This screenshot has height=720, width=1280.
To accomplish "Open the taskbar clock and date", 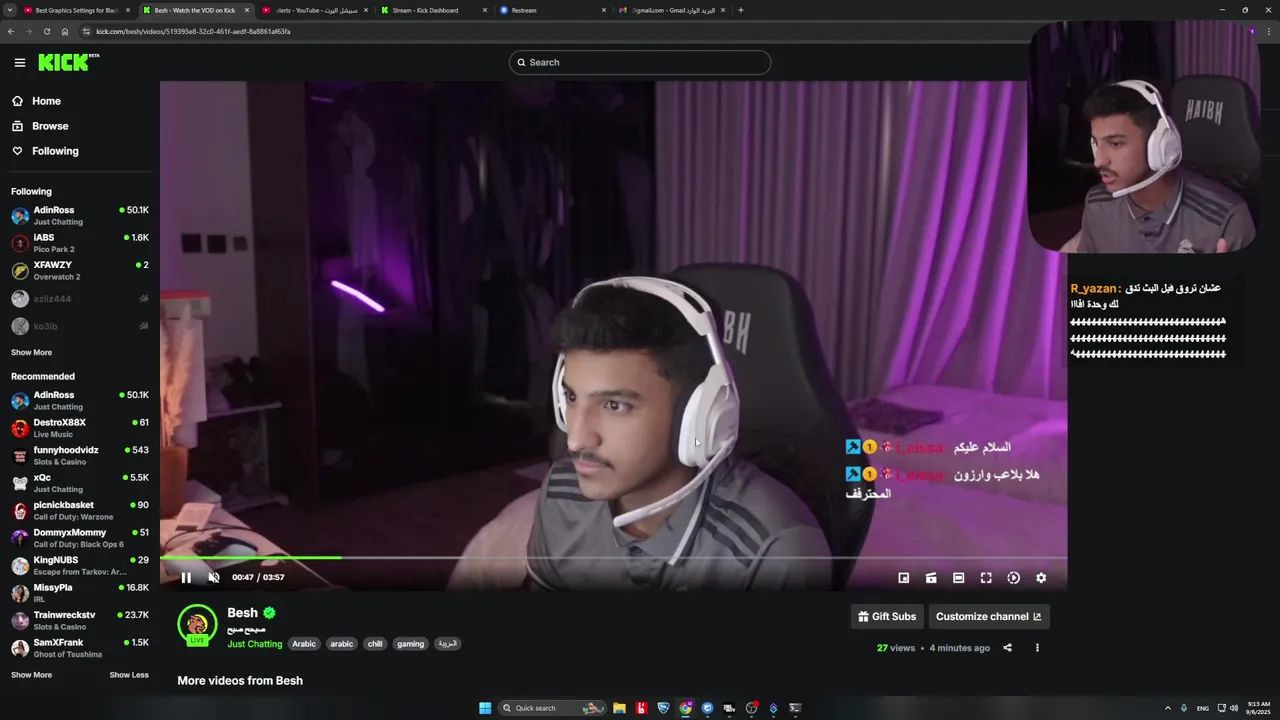I will (1259, 708).
